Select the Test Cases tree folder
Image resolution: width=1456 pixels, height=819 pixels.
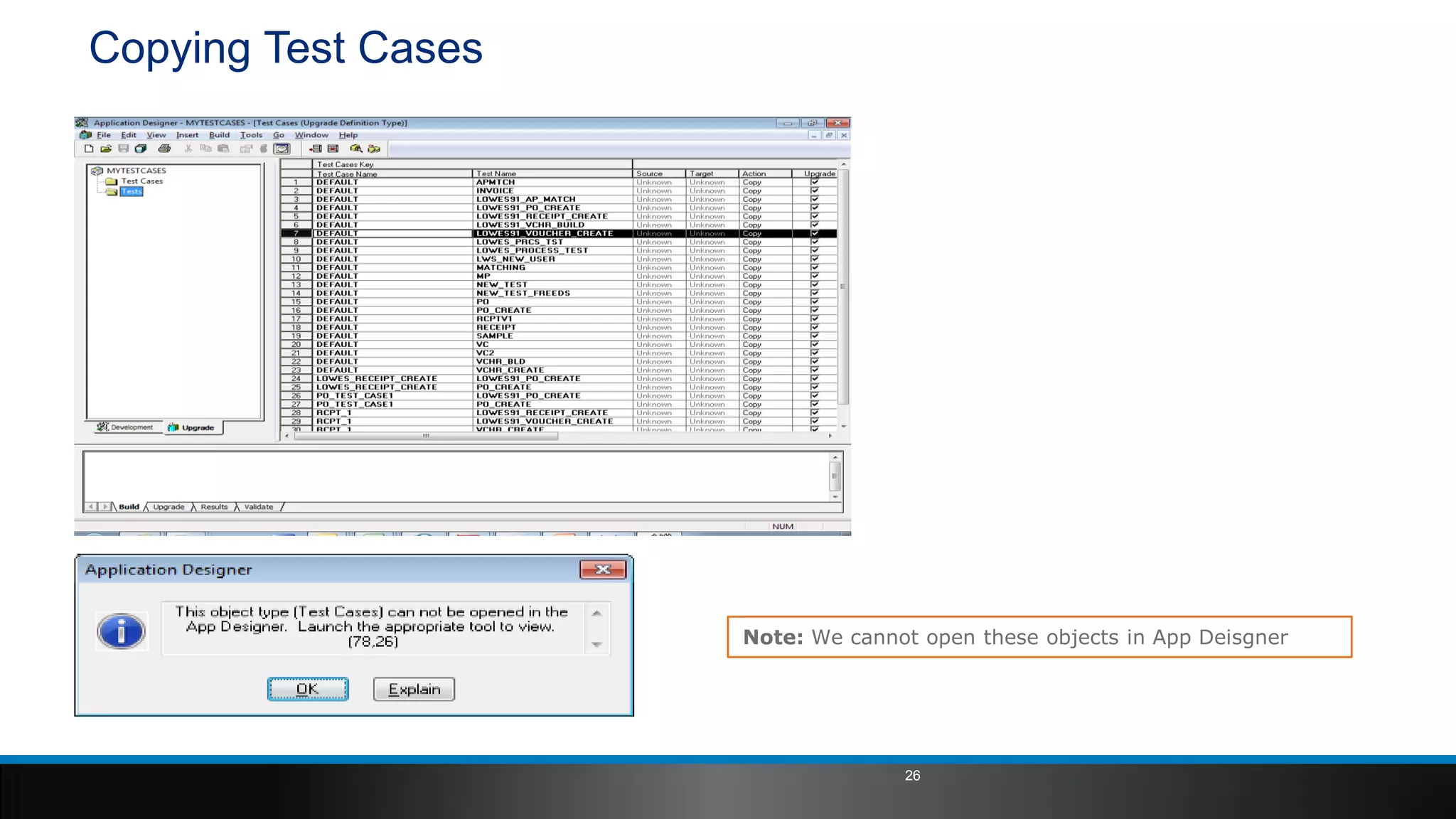(x=142, y=181)
